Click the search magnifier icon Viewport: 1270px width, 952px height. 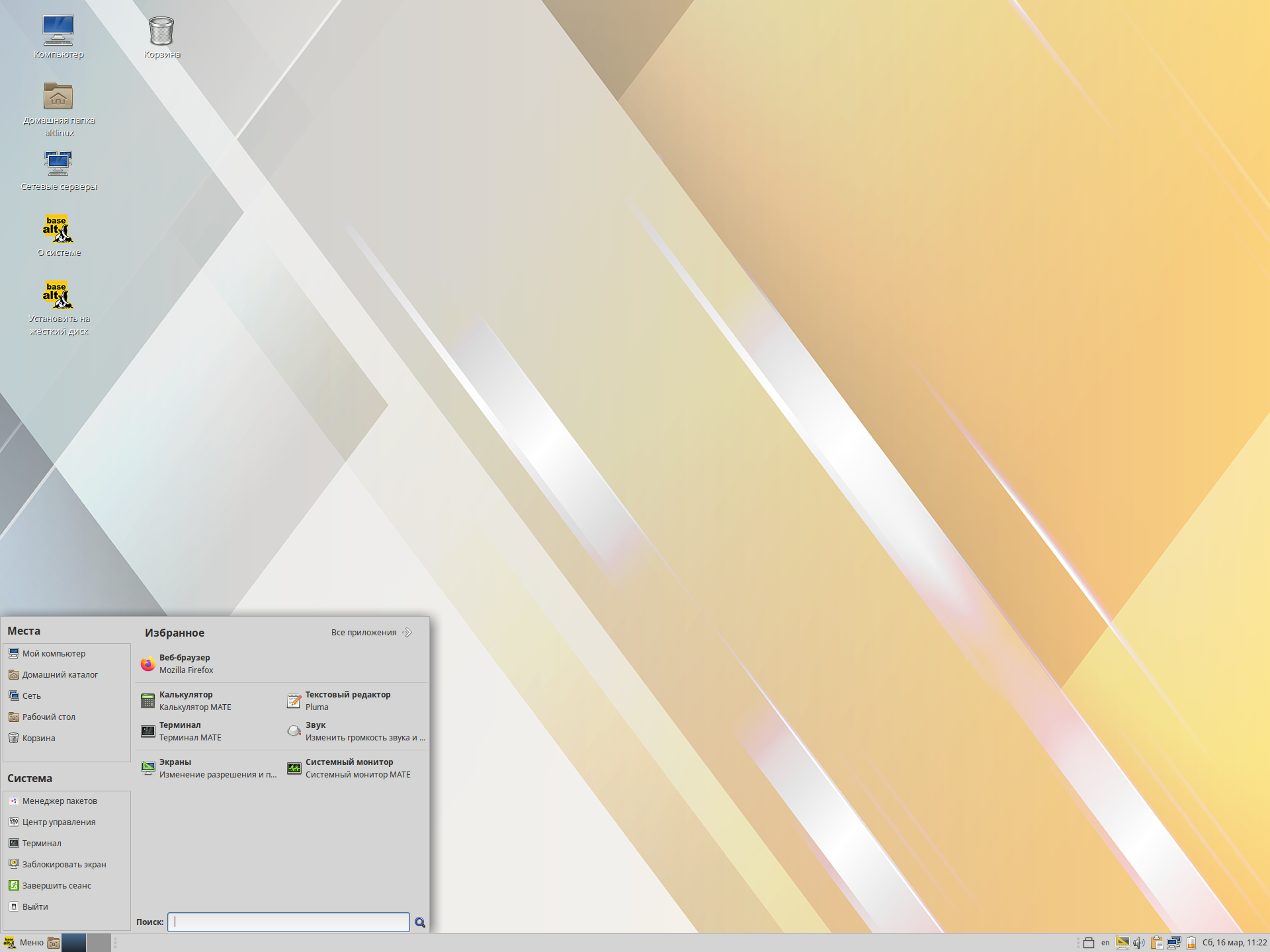click(x=420, y=922)
